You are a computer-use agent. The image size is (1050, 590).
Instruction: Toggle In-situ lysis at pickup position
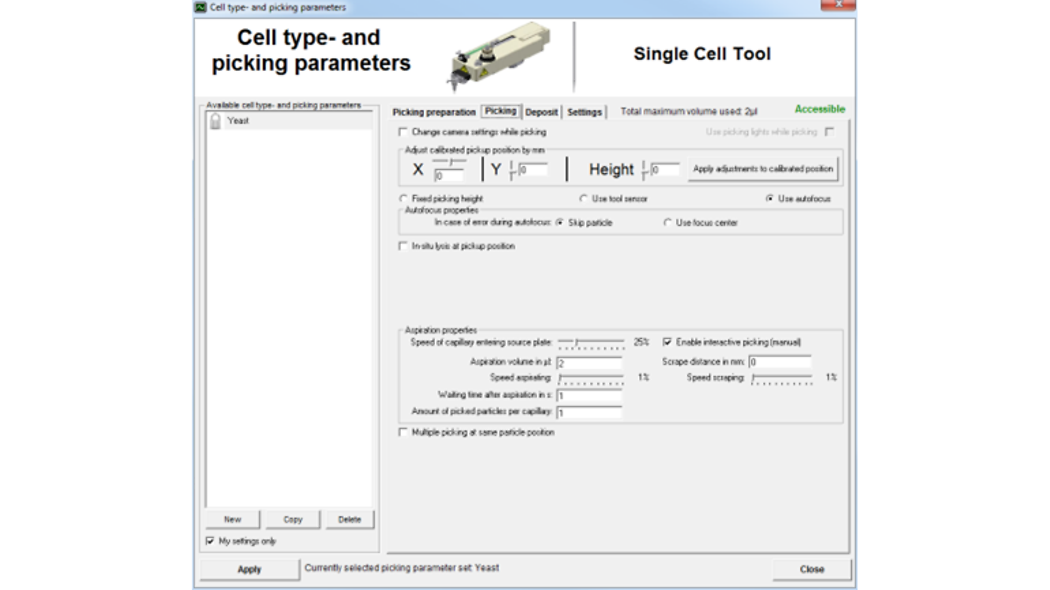(403, 246)
